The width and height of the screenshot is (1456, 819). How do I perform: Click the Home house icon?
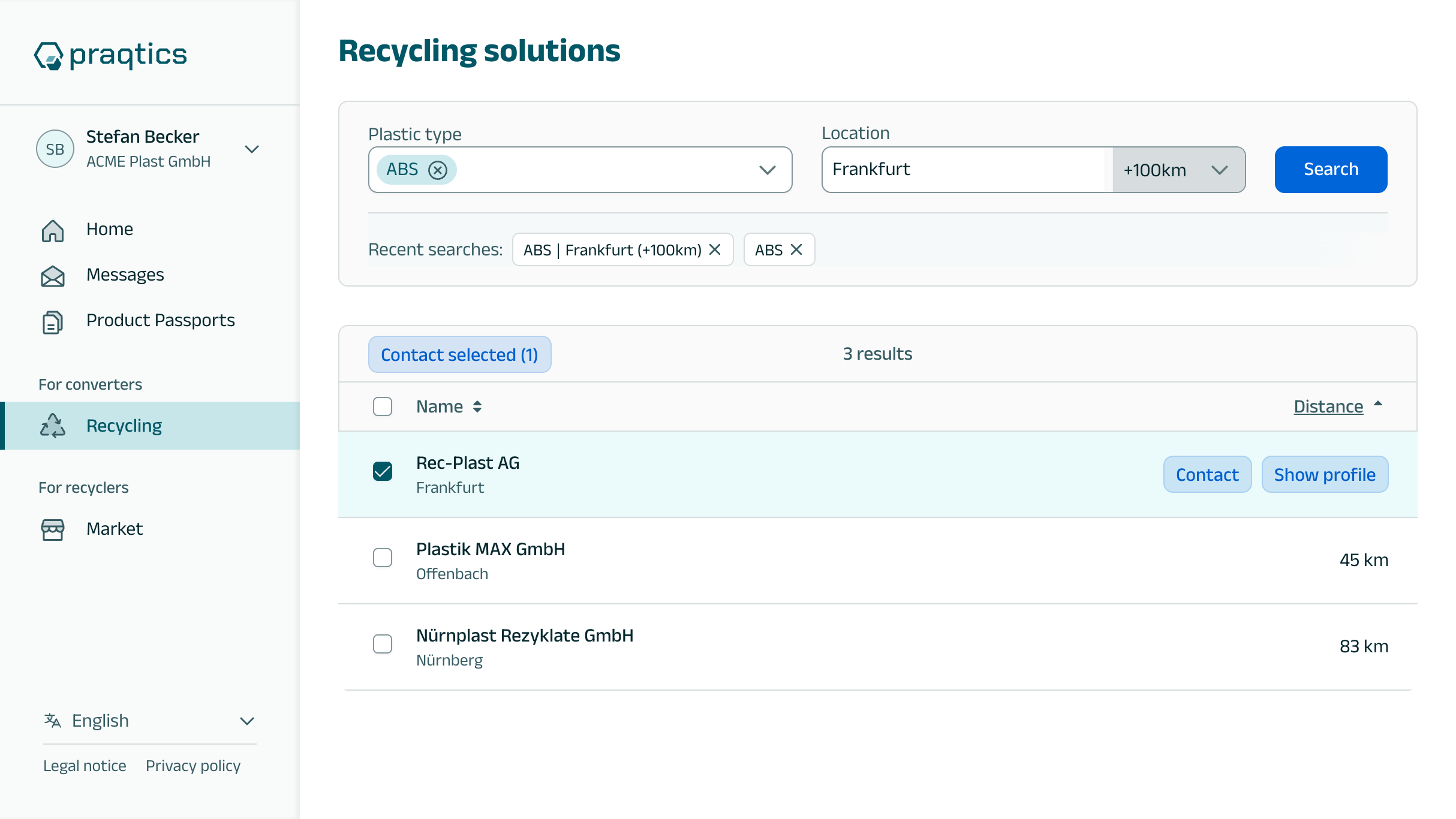[53, 230]
